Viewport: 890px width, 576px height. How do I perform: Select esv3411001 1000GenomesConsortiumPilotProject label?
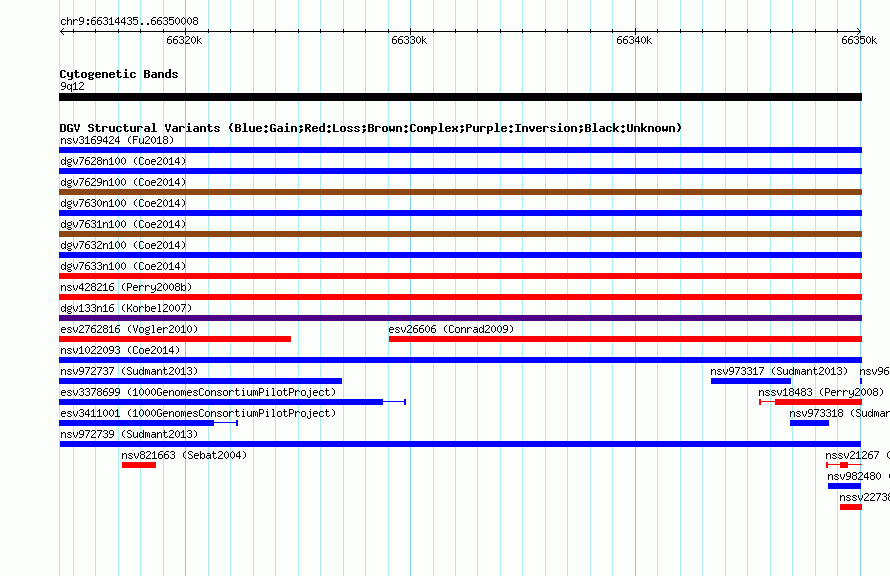click(x=198, y=413)
